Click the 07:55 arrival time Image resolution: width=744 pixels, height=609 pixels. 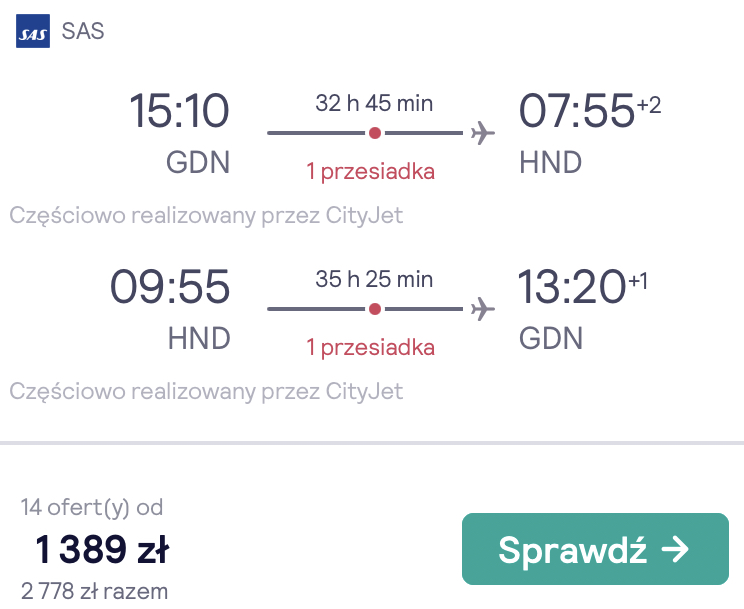coord(577,111)
